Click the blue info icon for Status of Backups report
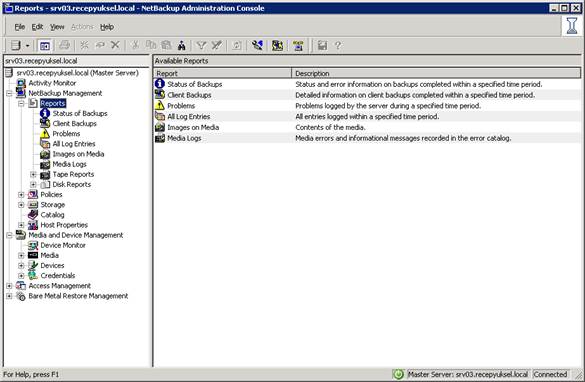The height and width of the screenshot is (382, 585). [160, 84]
